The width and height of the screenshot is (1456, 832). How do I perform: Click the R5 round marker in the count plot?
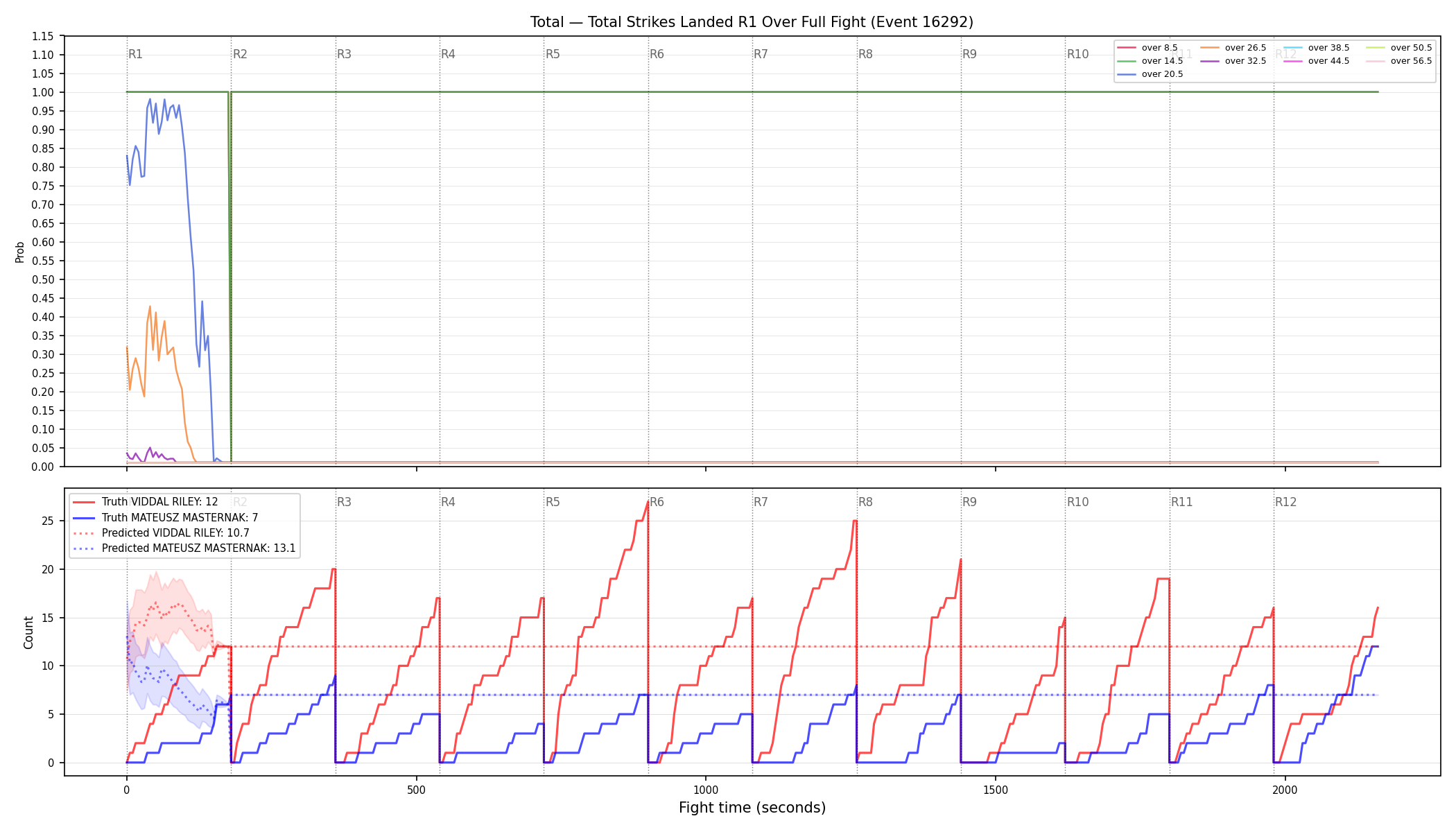[553, 502]
